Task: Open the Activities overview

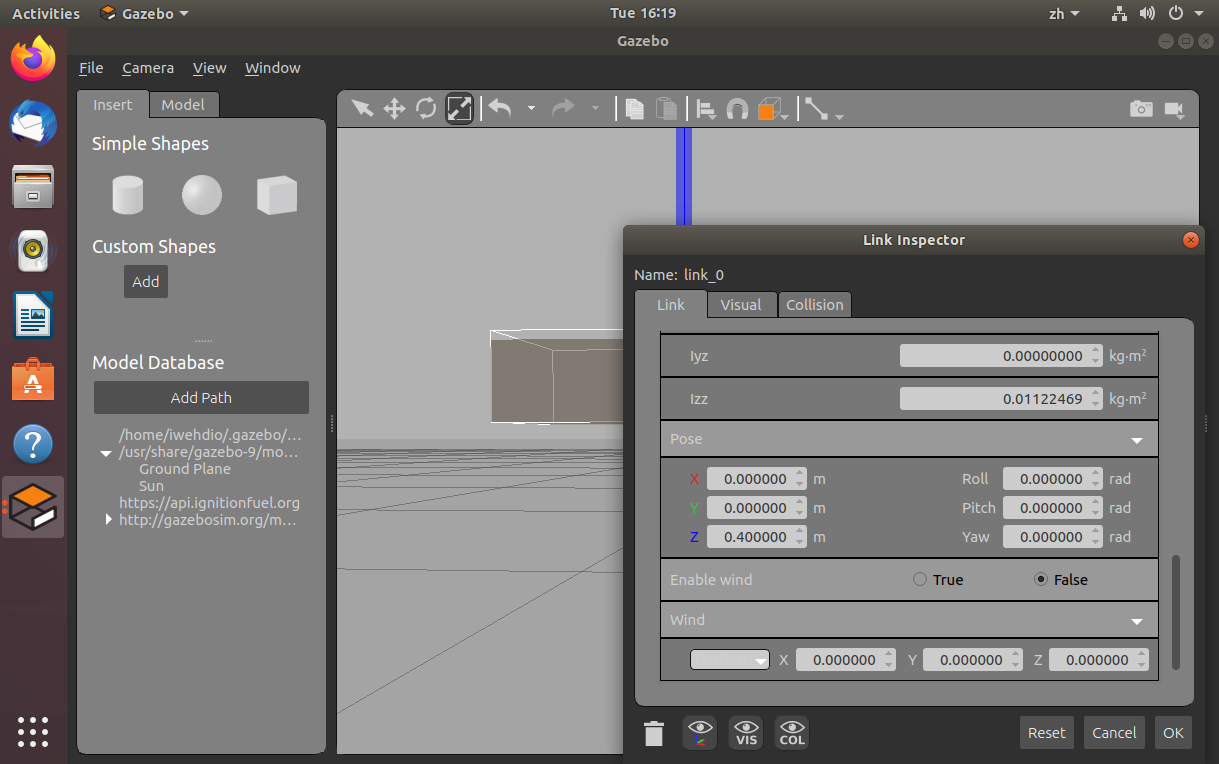Action: 46,13
